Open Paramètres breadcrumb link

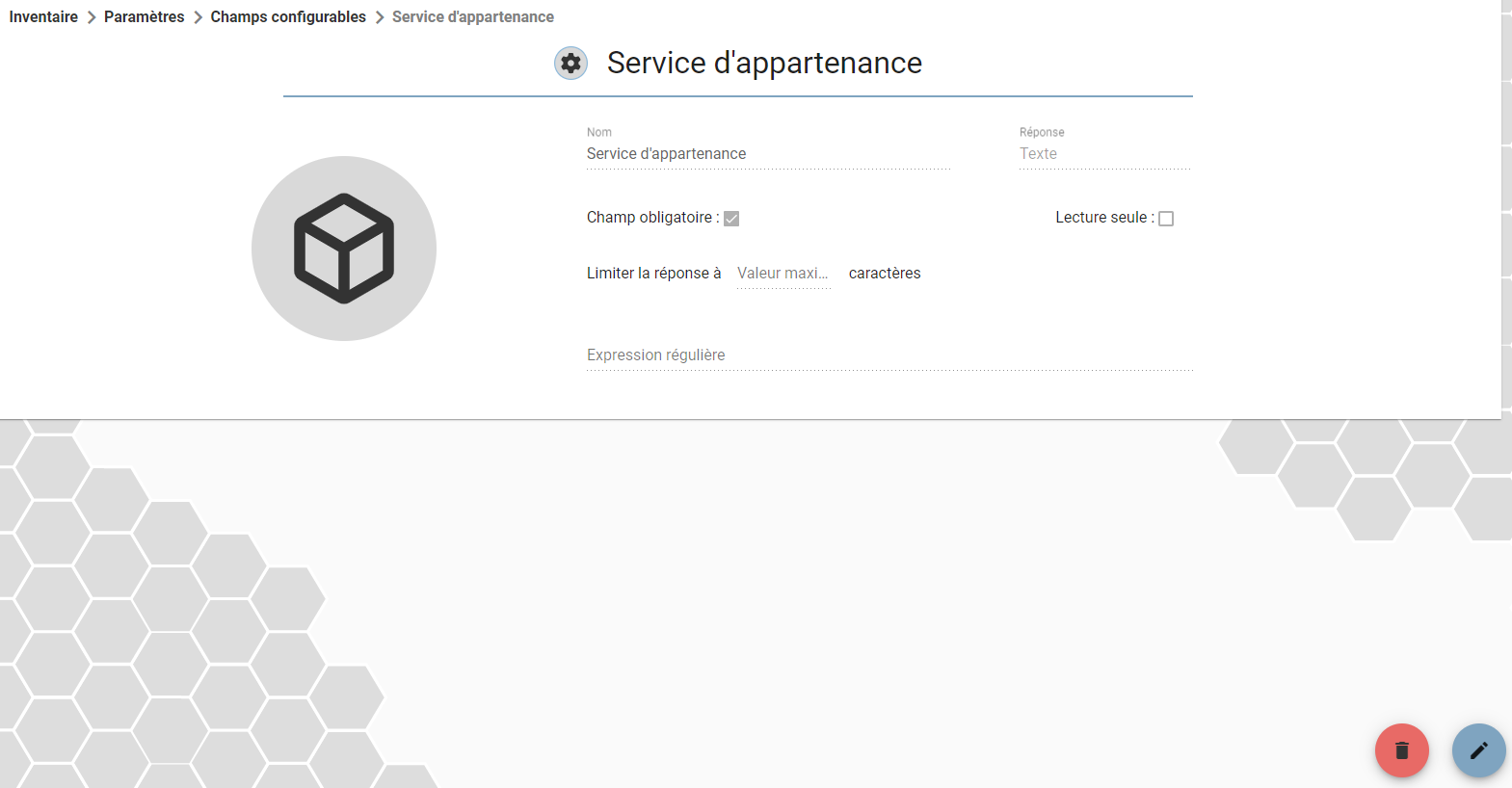pos(144,17)
